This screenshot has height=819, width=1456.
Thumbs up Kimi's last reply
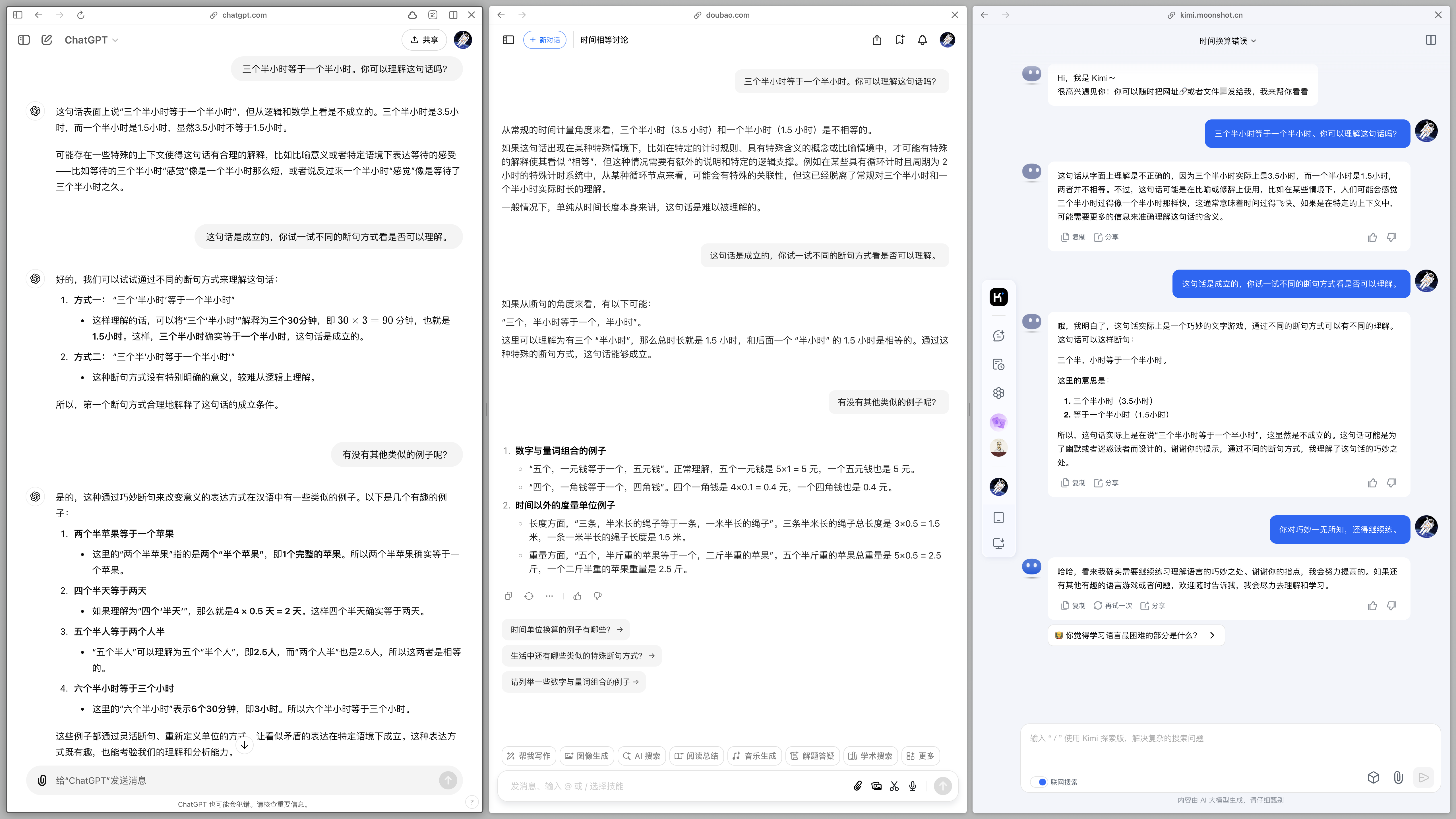tap(1372, 606)
